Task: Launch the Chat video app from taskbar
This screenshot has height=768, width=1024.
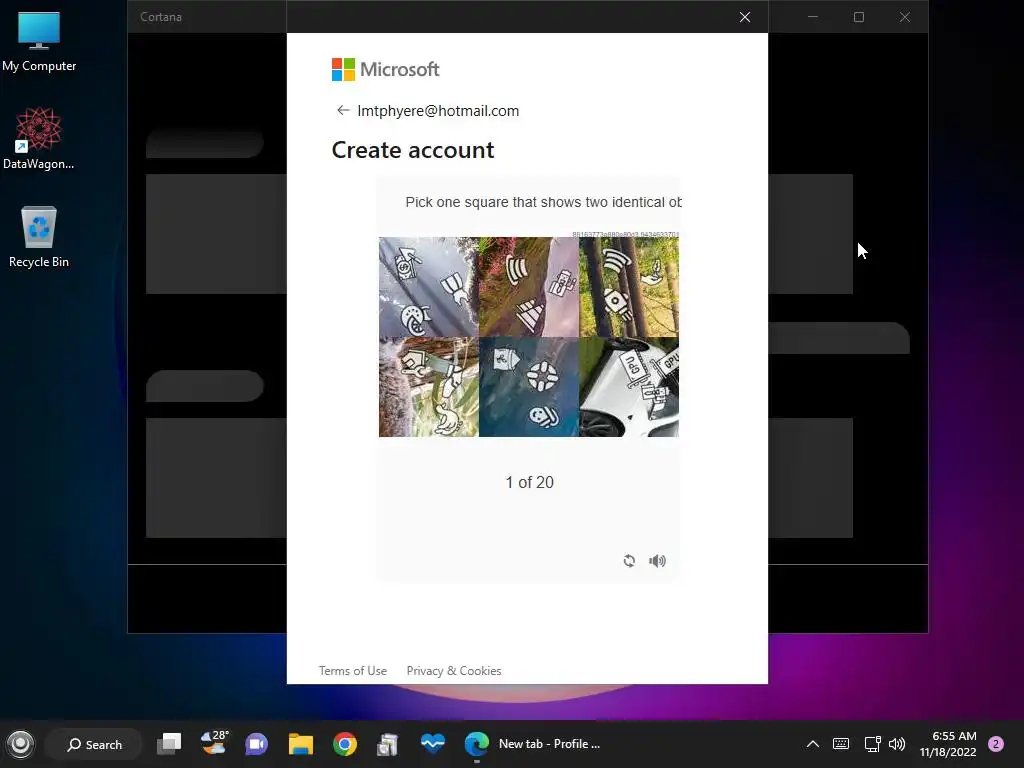Action: 257,744
